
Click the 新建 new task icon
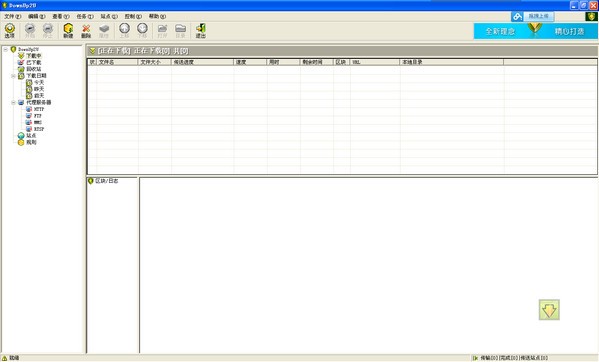click(x=68, y=31)
